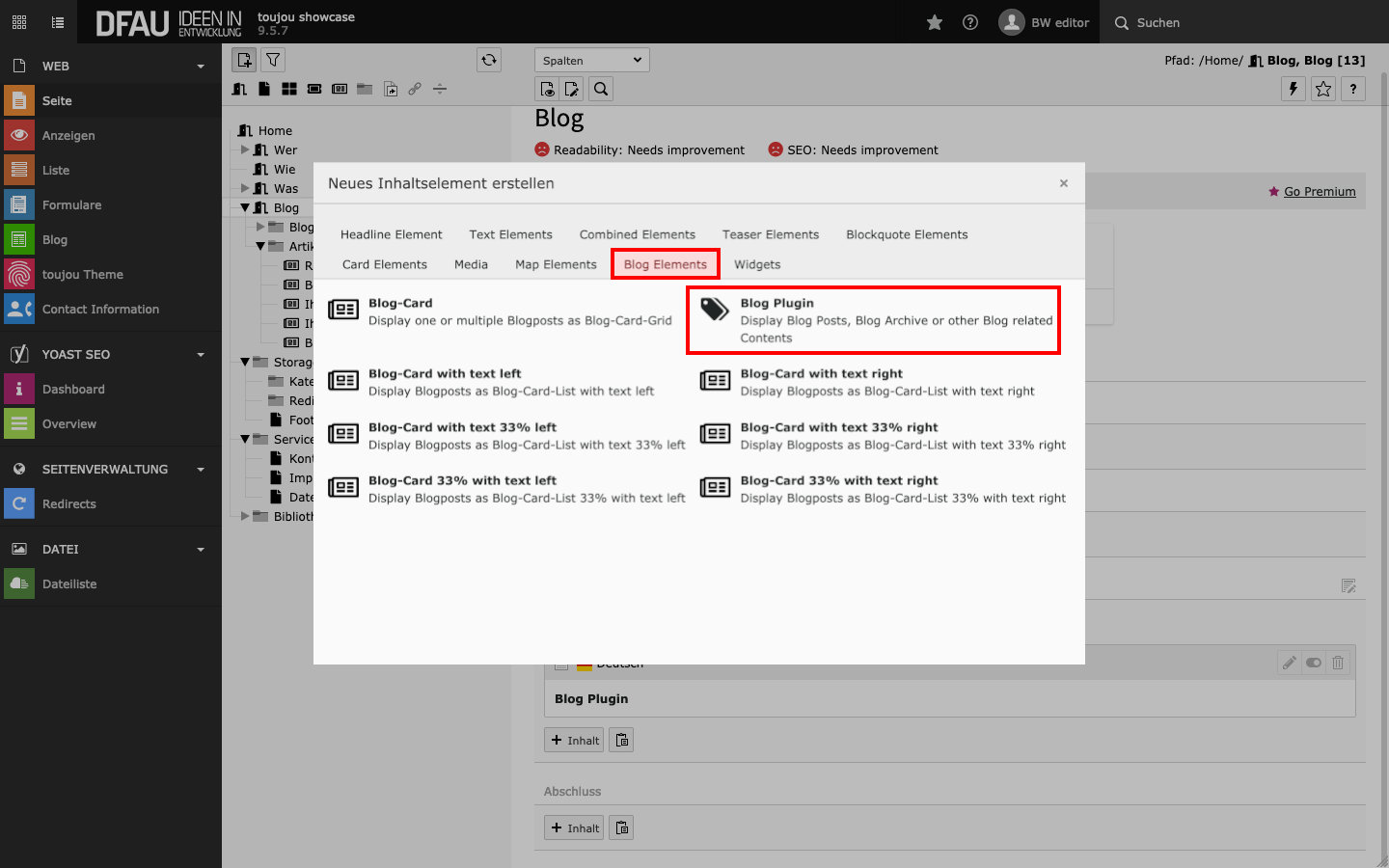Follow the Go Premium link
The height and width of the screenshot is (868, 1389).
pos(1319,191)
